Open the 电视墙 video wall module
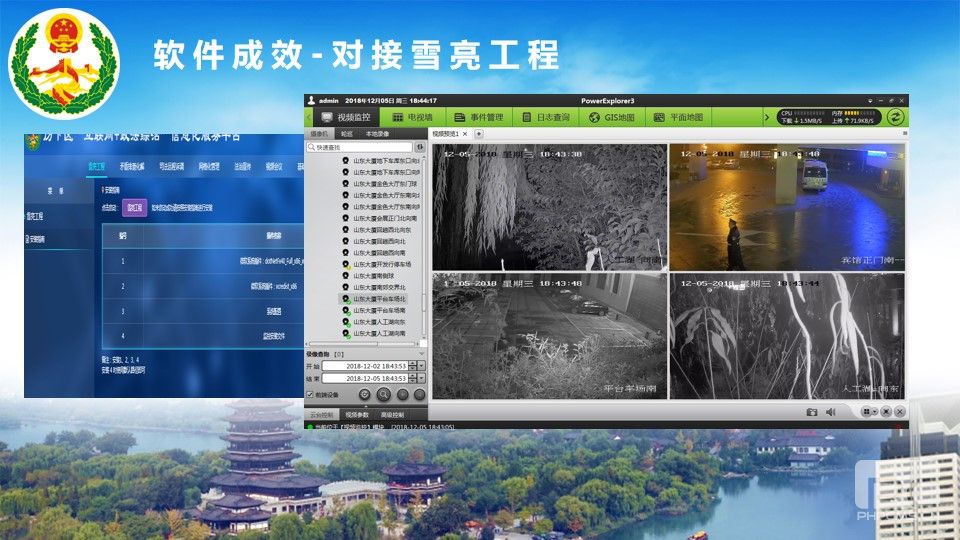 click(x=413, y=117)
